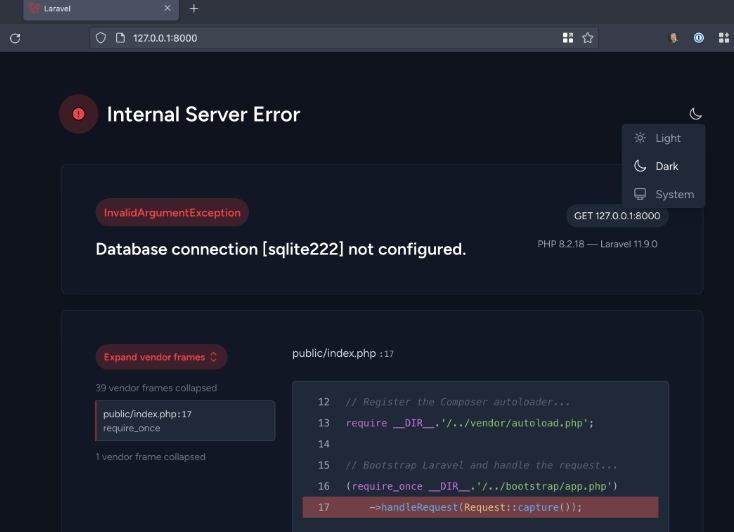Click the up-down chevron on Expand vendor frames
The image size is (734, 532).
tap(213, 357)
